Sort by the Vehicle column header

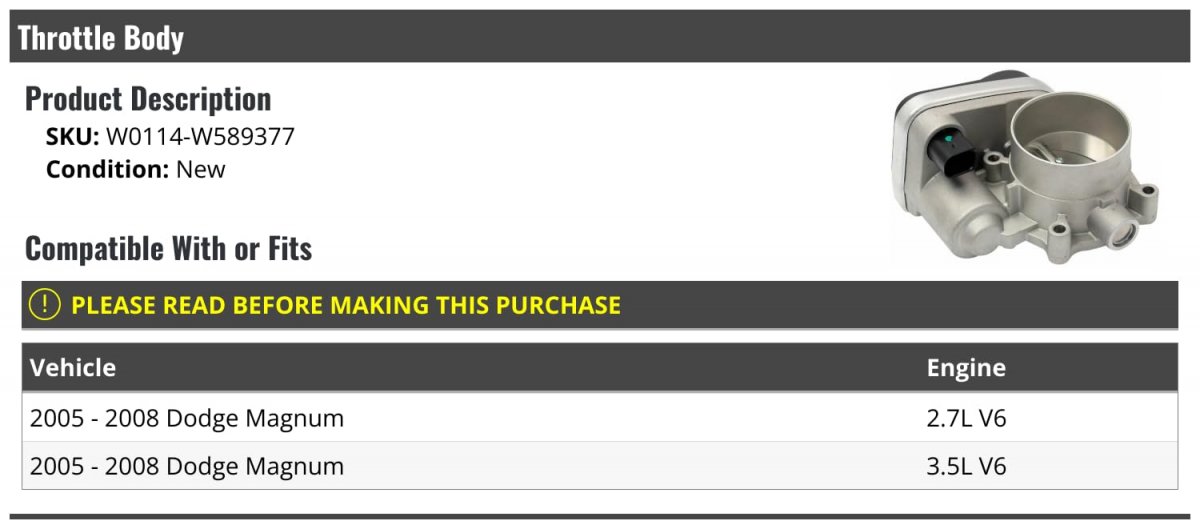point(73,368)
